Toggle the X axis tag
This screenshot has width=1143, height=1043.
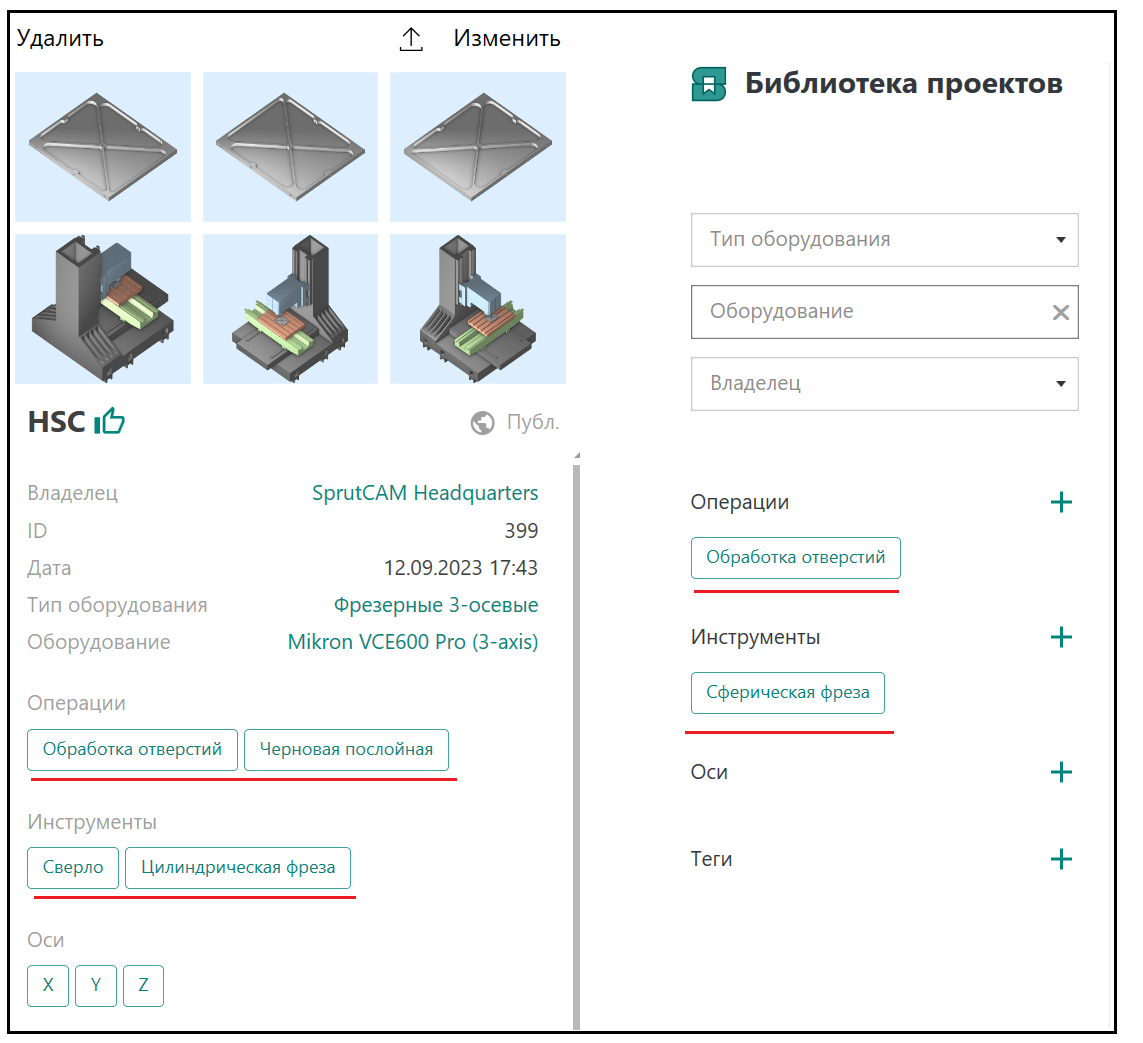48,985
